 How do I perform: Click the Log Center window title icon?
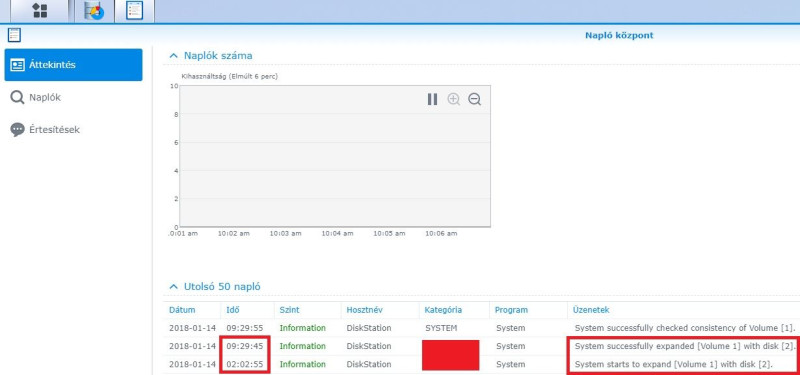15,35
